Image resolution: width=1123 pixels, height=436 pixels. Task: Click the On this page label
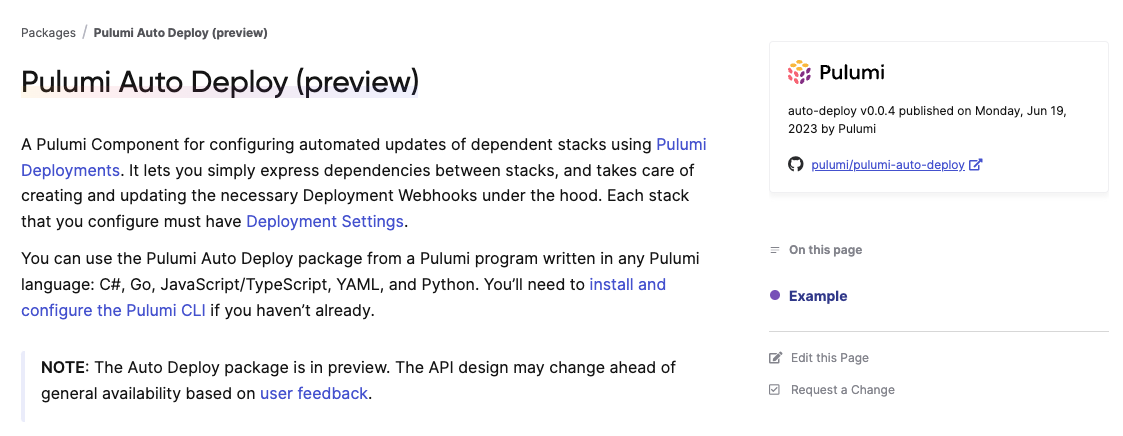[x=825, y=250]
